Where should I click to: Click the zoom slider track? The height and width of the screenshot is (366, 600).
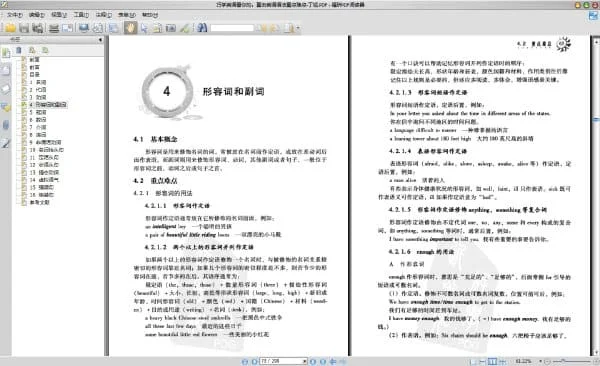[x=571, y=361]
